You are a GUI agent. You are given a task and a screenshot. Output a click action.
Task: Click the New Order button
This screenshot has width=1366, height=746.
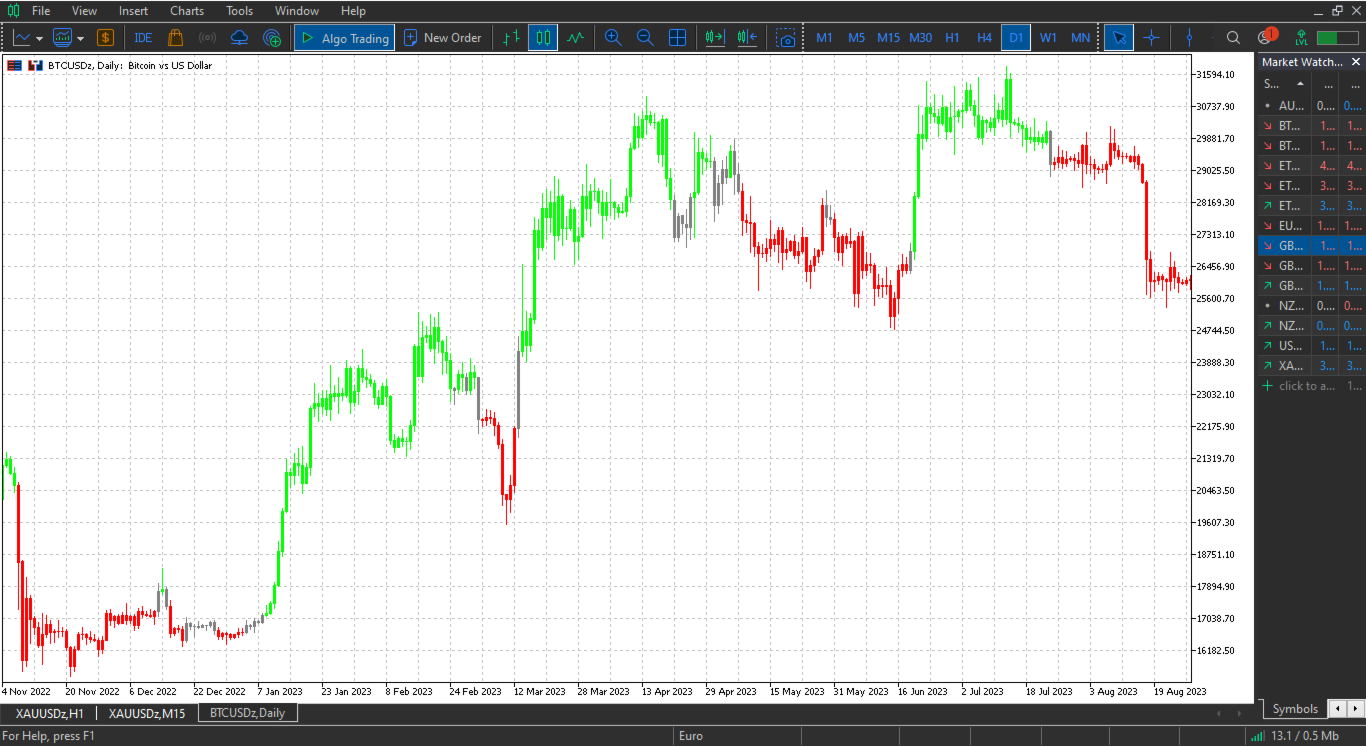click(x=442, y=38)
